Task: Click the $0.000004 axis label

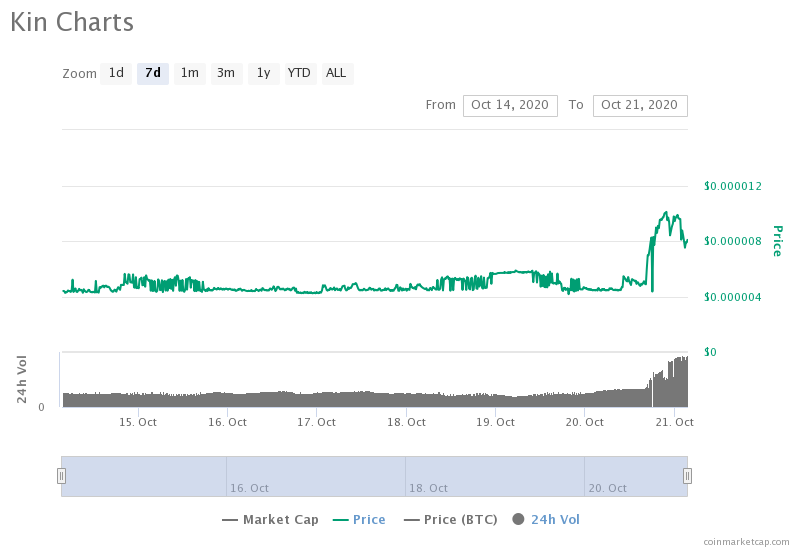Action: click(x=733, y=297)
